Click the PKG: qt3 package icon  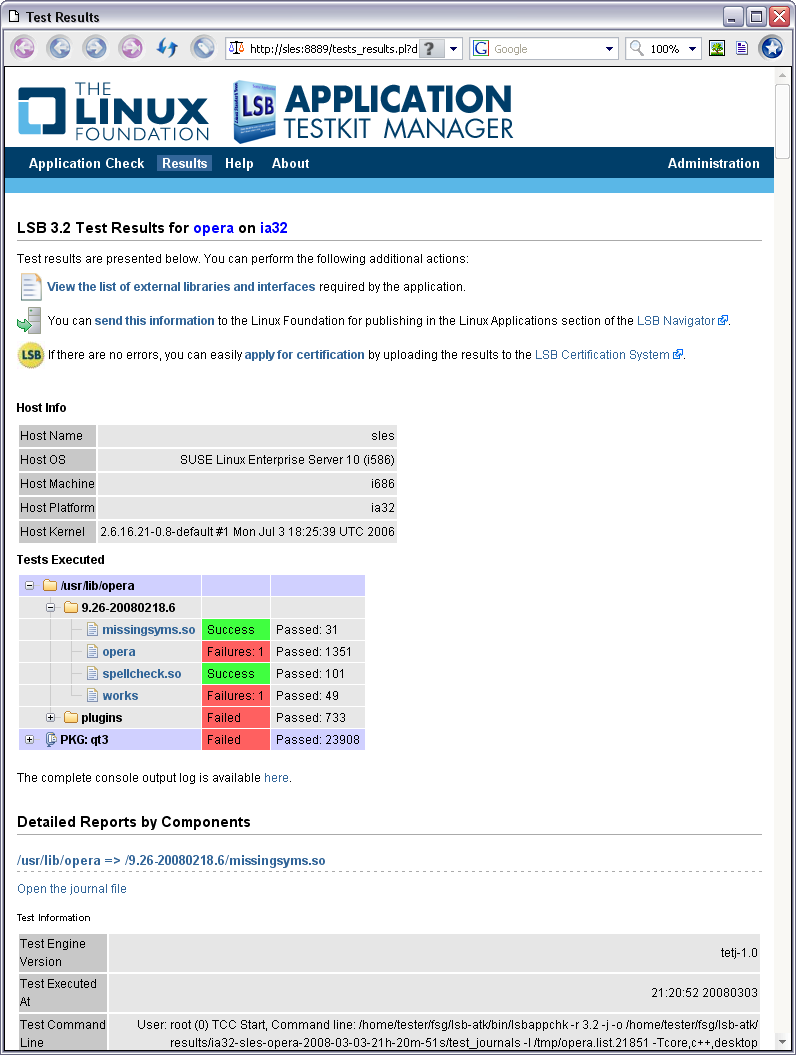tap(50, 739)
